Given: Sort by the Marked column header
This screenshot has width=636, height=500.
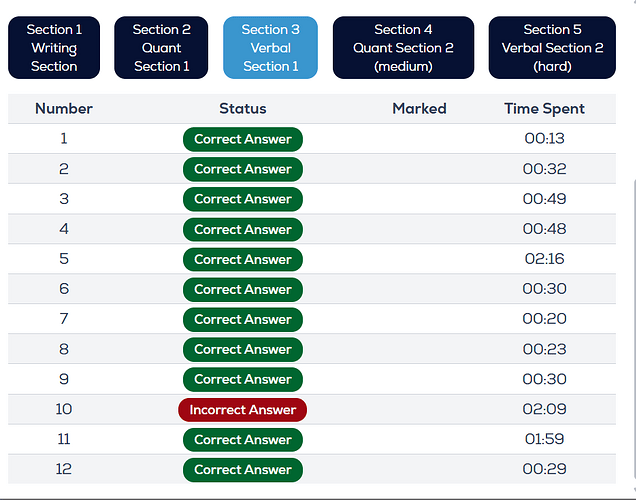Looking at the screenshot, I should pos(419,109).
